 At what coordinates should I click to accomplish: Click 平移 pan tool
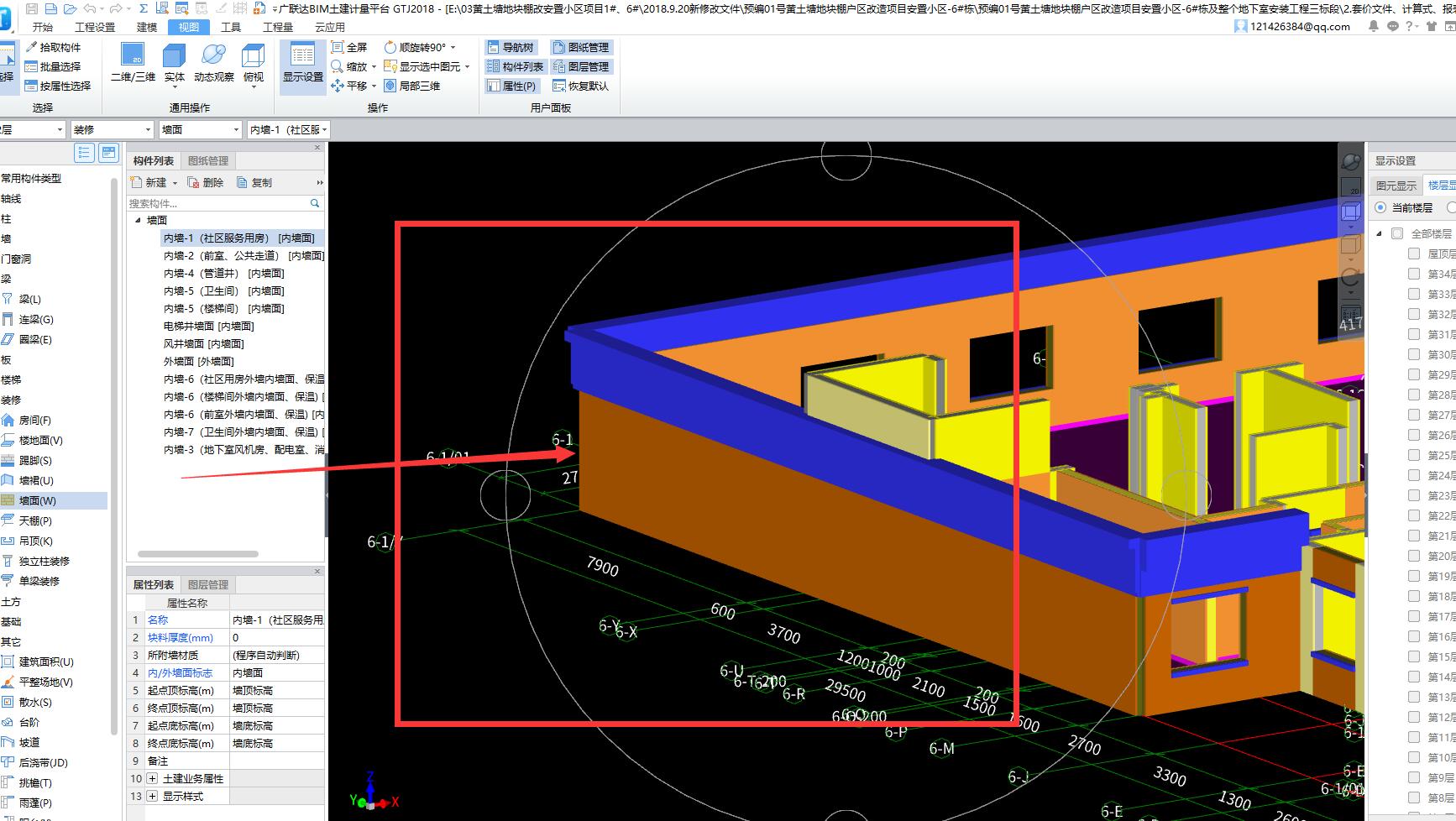click(x=349, y=86)
